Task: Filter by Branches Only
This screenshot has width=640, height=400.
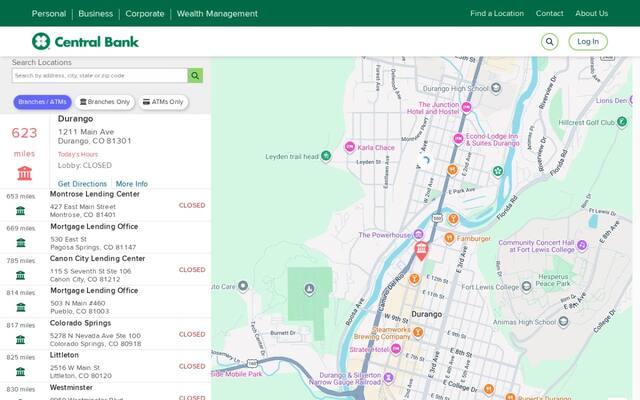Action: coord(104,102)
